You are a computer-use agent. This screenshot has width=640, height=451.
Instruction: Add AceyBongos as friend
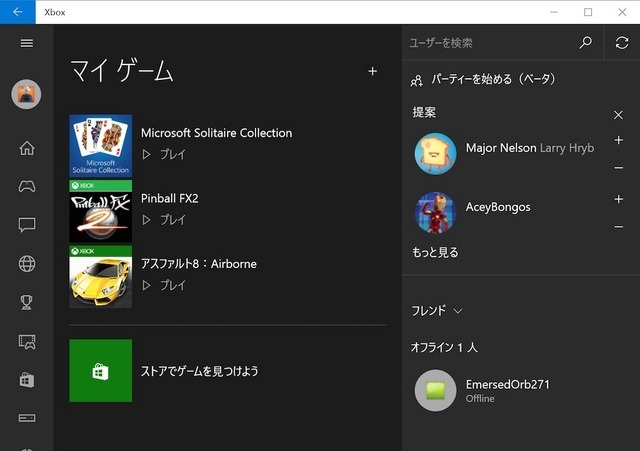(619, 199)
